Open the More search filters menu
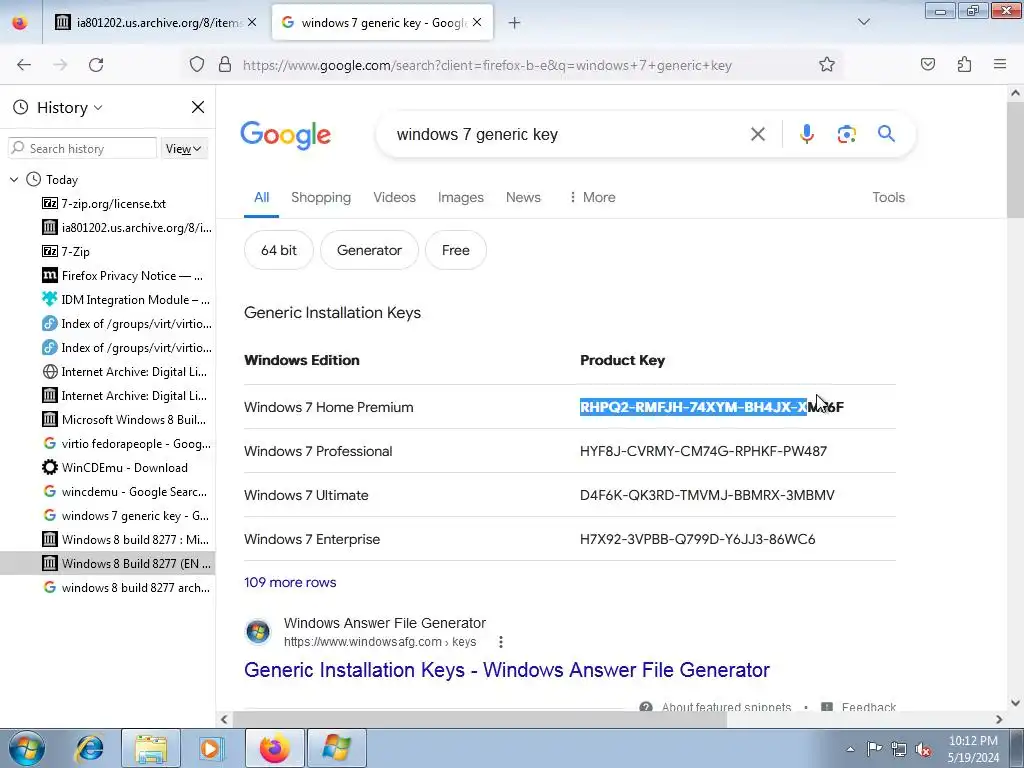This screenshot has width=1024, height=768. 592,197
